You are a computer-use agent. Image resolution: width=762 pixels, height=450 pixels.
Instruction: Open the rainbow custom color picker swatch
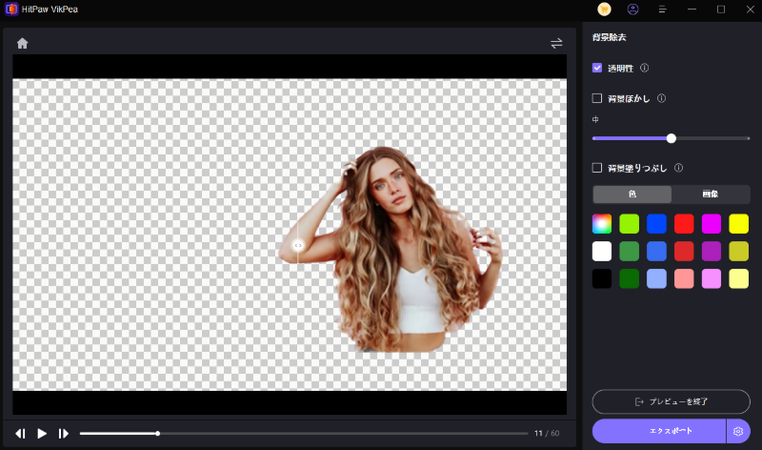(x=602, y=223)
